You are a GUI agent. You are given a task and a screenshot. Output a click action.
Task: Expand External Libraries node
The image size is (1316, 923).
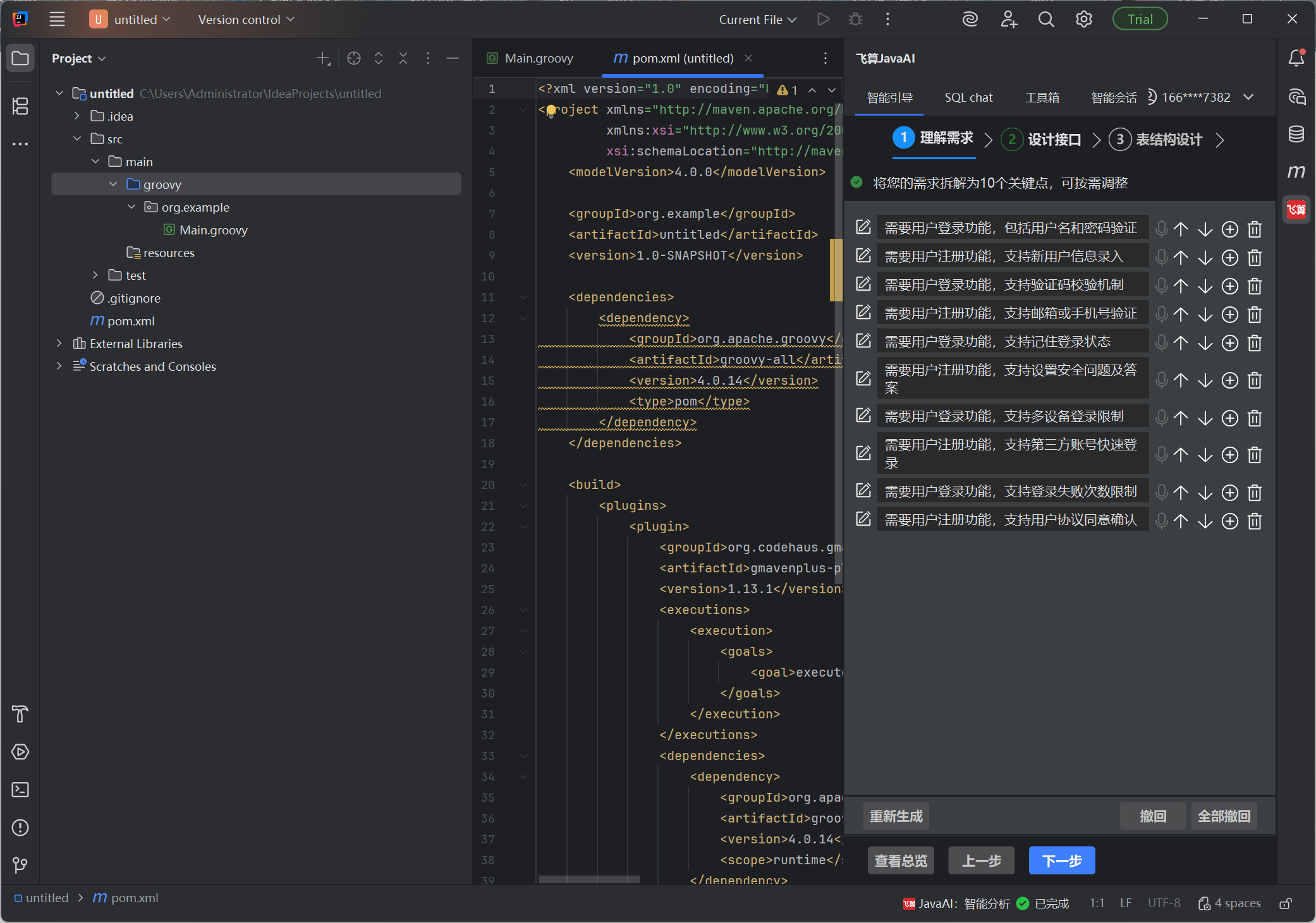pos(59,344)
